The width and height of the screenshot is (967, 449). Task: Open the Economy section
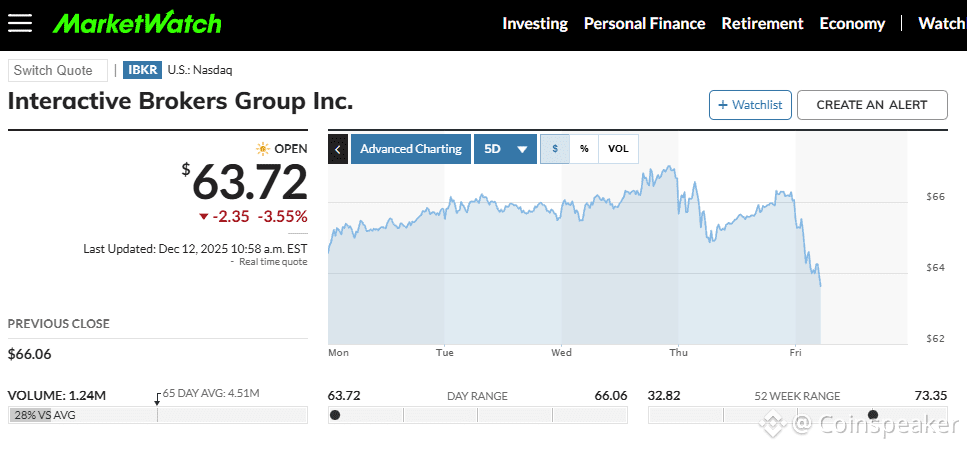tap(852, 24)
